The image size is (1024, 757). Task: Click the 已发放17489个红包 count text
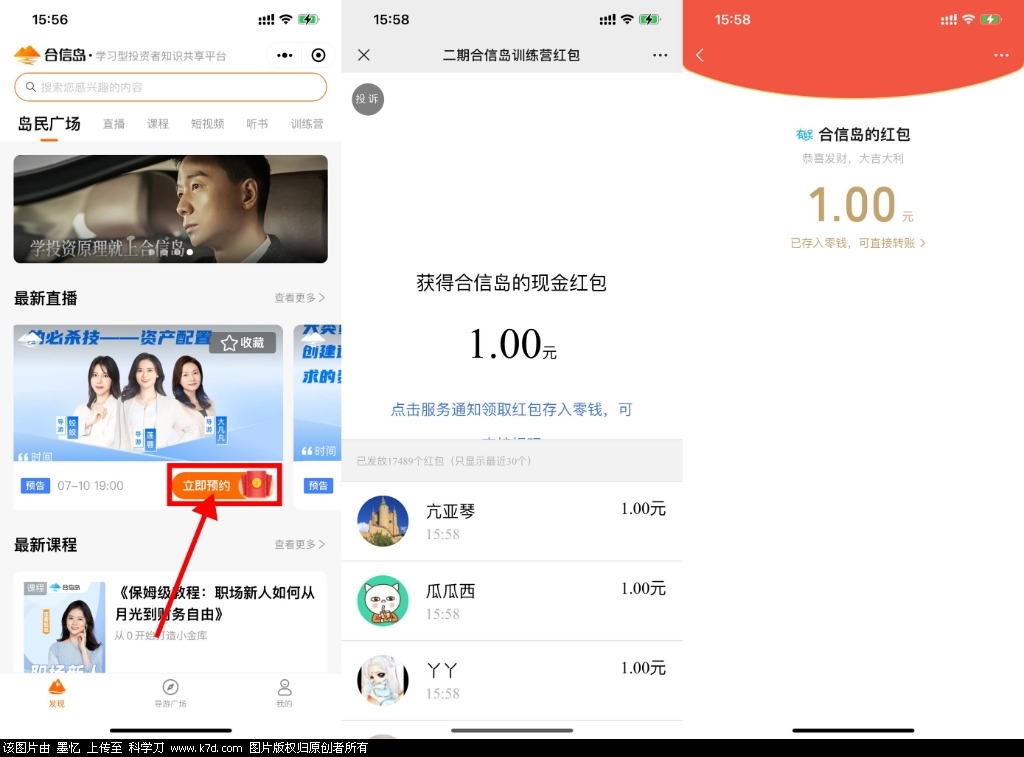444,461
